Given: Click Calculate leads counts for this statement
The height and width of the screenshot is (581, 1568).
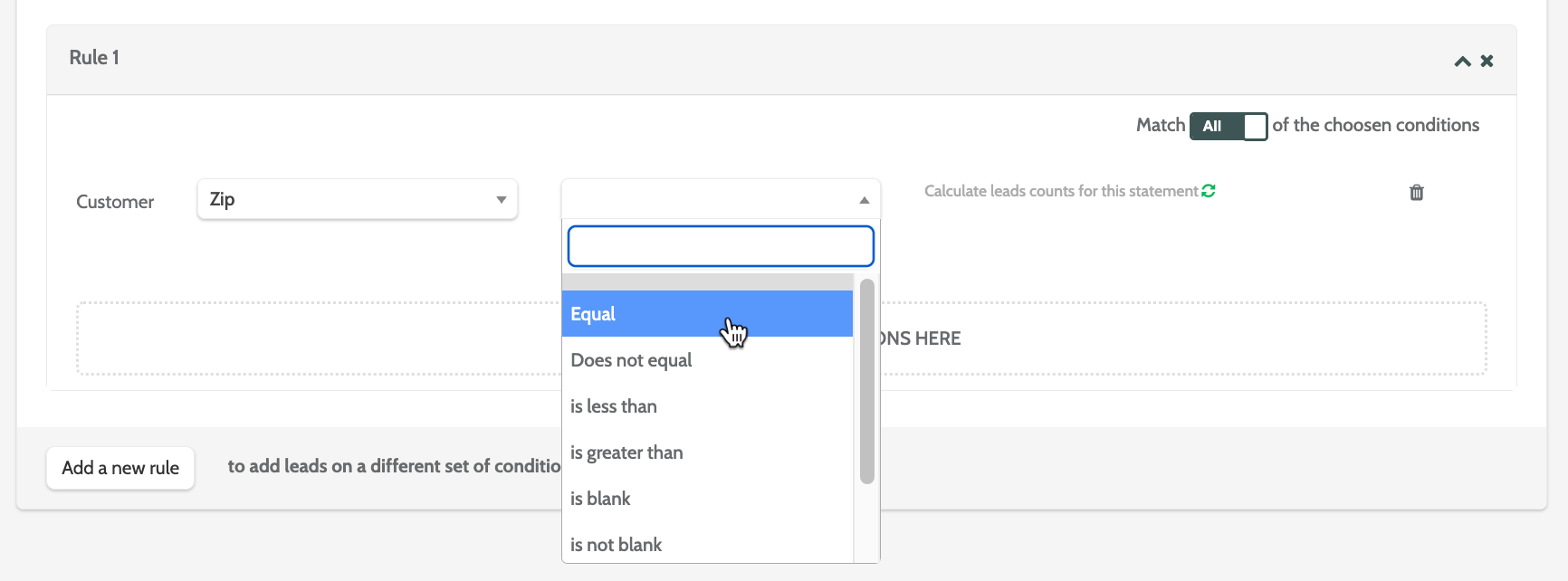Looking at the screenshot, I should [1060, 191].
